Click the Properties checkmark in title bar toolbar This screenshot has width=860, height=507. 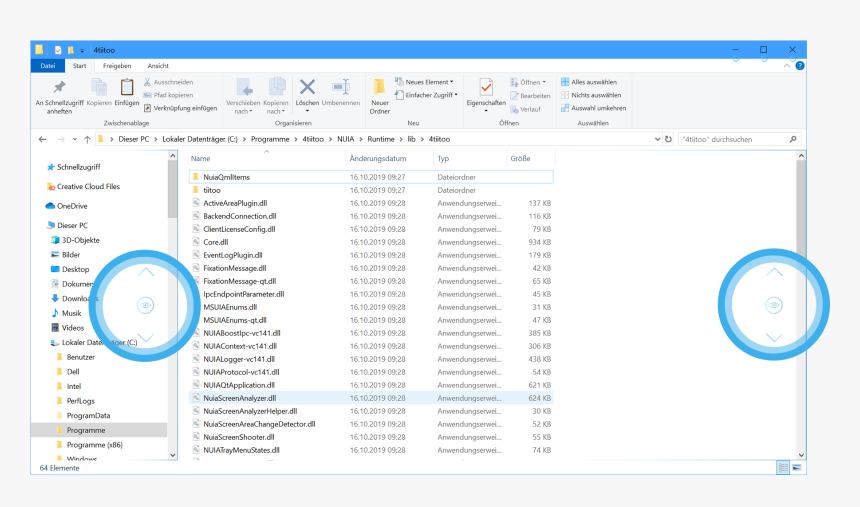coord(58,50)
